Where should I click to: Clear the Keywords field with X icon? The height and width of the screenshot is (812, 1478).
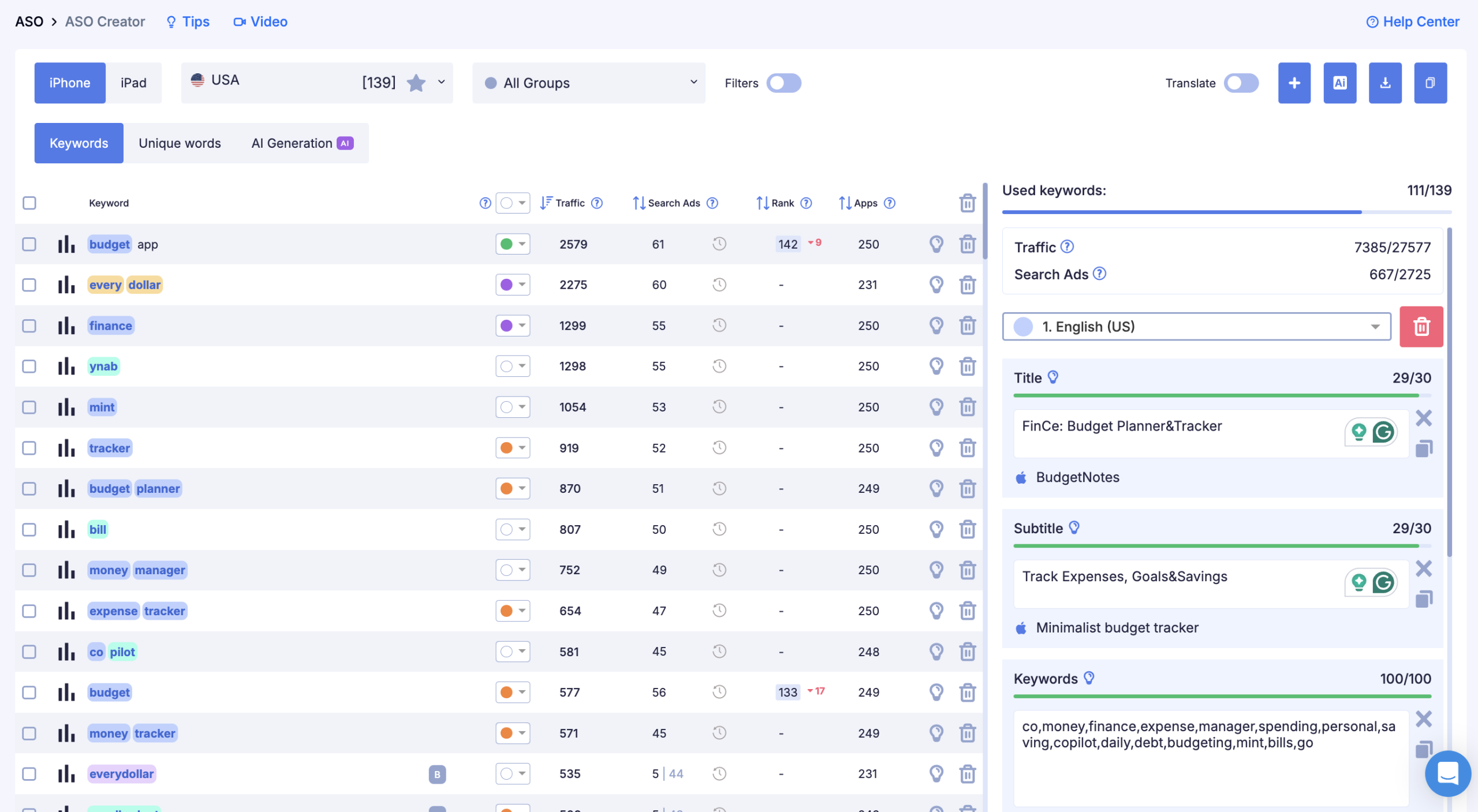(1423, 719)
